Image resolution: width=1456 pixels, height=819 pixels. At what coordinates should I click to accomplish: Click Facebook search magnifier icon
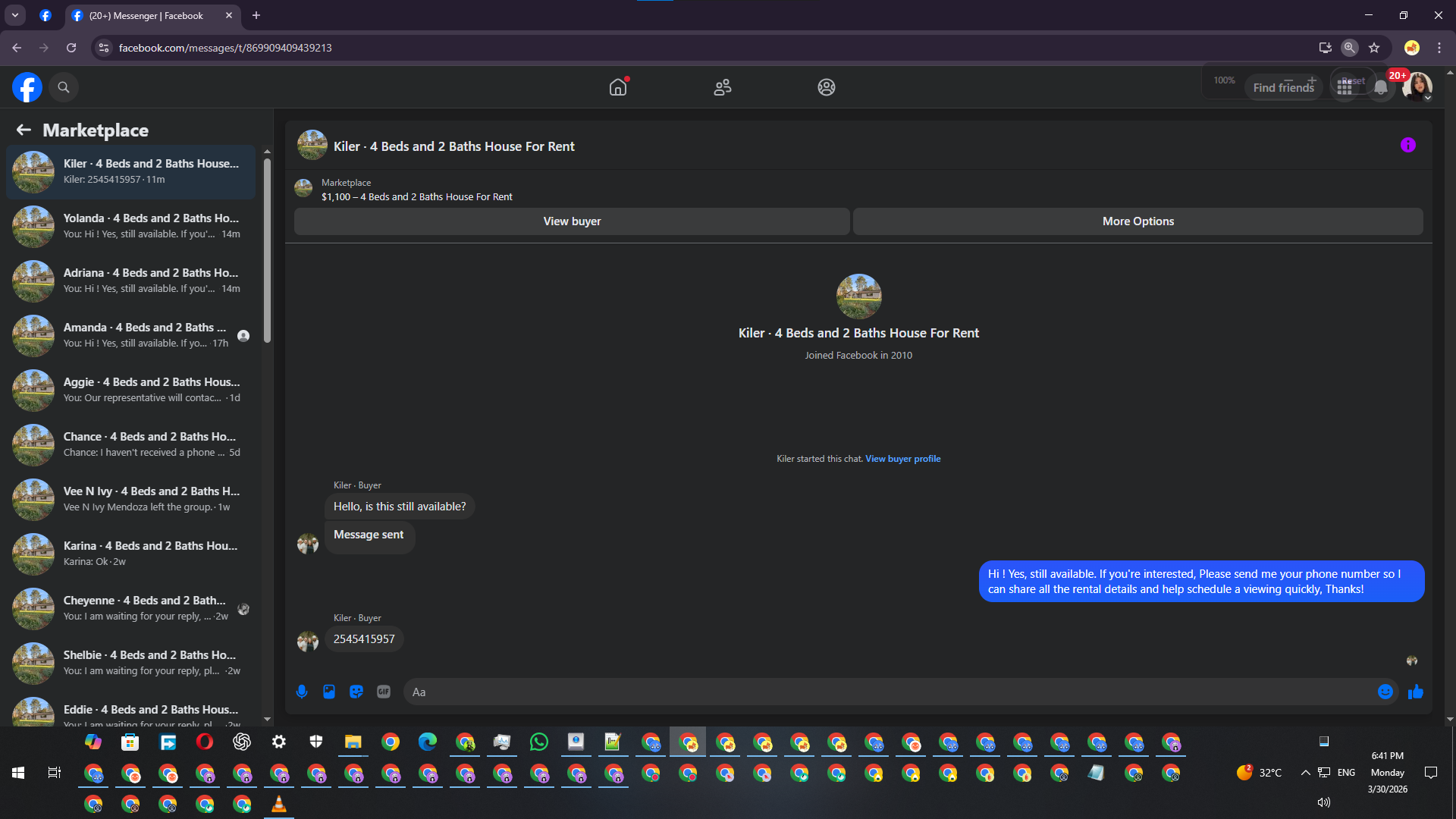pyautogui.click(x=64, y=87)
